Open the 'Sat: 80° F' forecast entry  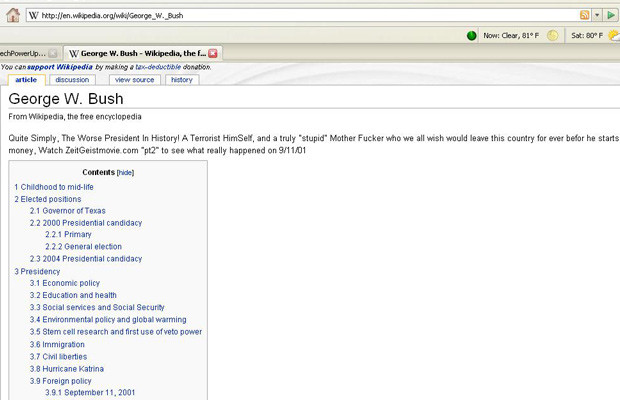pos(587,36)
